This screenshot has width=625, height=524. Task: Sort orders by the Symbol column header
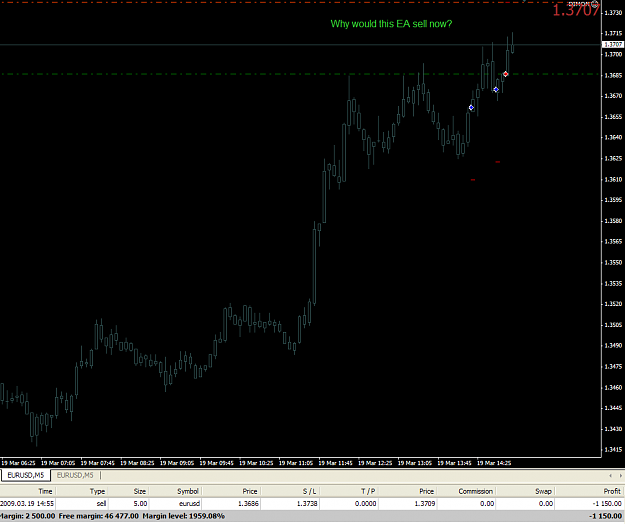pos(188,491)
